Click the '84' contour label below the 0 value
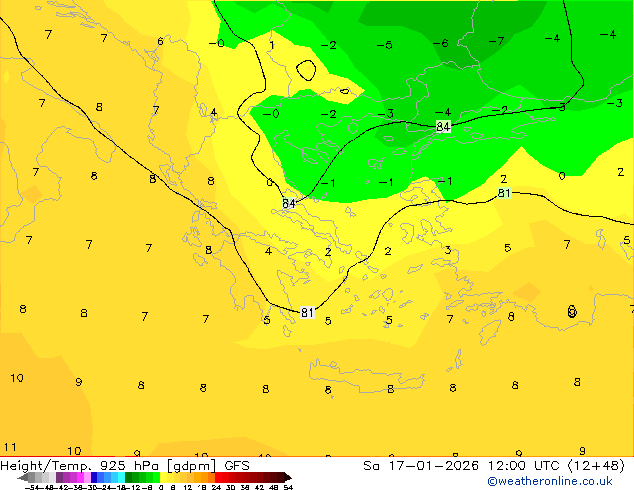This screenshot has height=490, width=634. (289, 203)
